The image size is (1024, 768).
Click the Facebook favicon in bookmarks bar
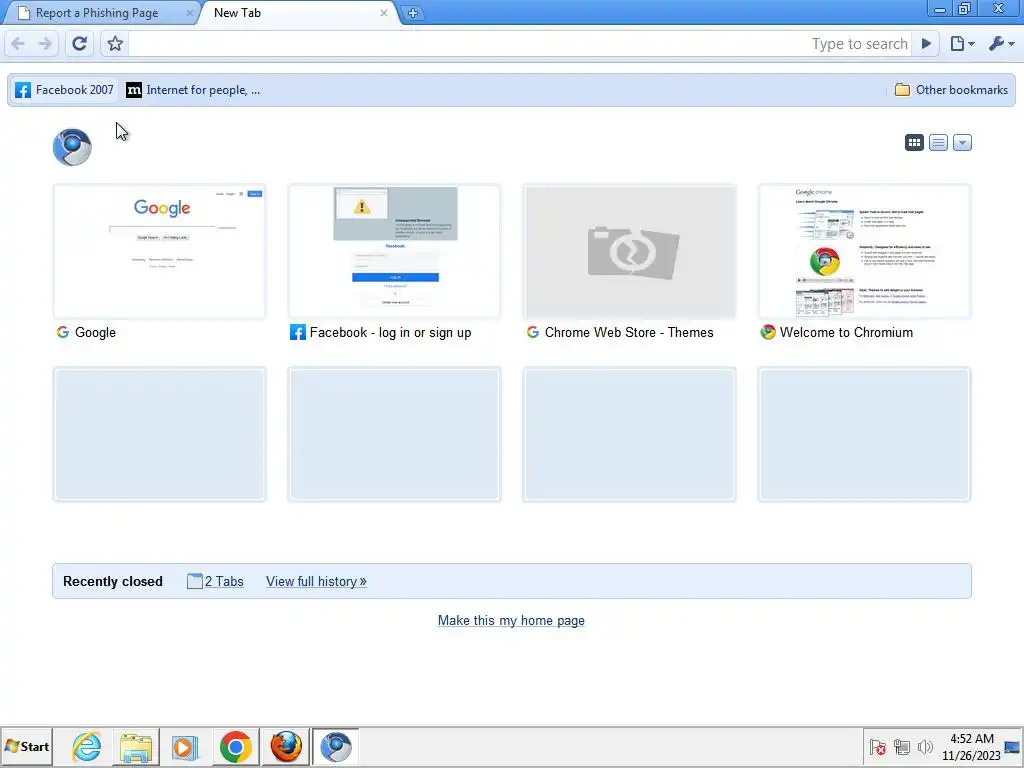[x=23, y=90]
